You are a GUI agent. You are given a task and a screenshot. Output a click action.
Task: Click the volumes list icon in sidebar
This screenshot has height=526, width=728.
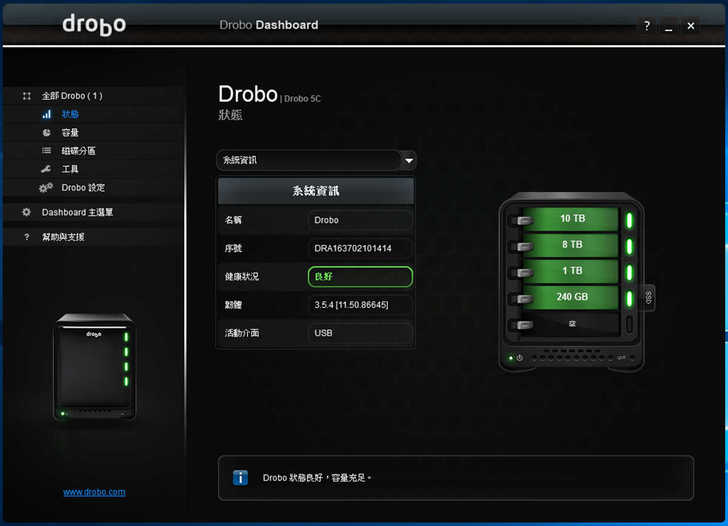46,150
